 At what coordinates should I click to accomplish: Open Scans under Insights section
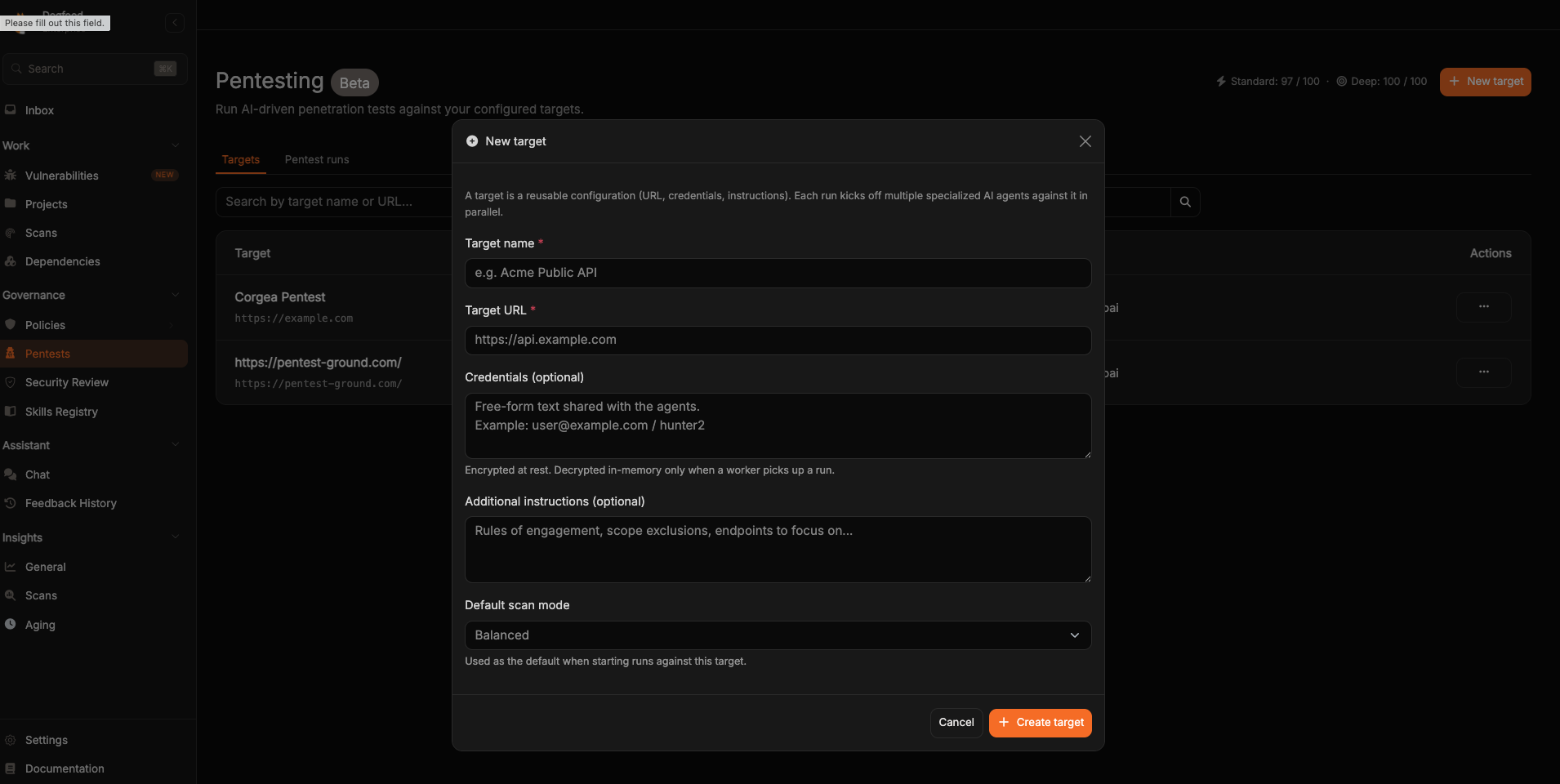click(41, 595)
